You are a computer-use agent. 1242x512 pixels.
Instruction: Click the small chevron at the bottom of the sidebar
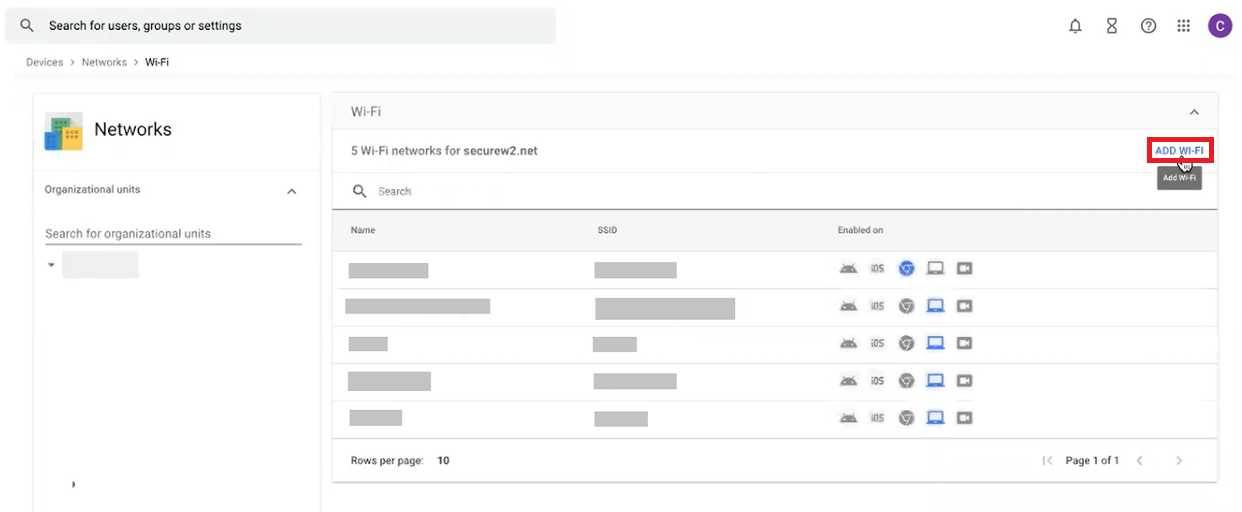point(73,485)
